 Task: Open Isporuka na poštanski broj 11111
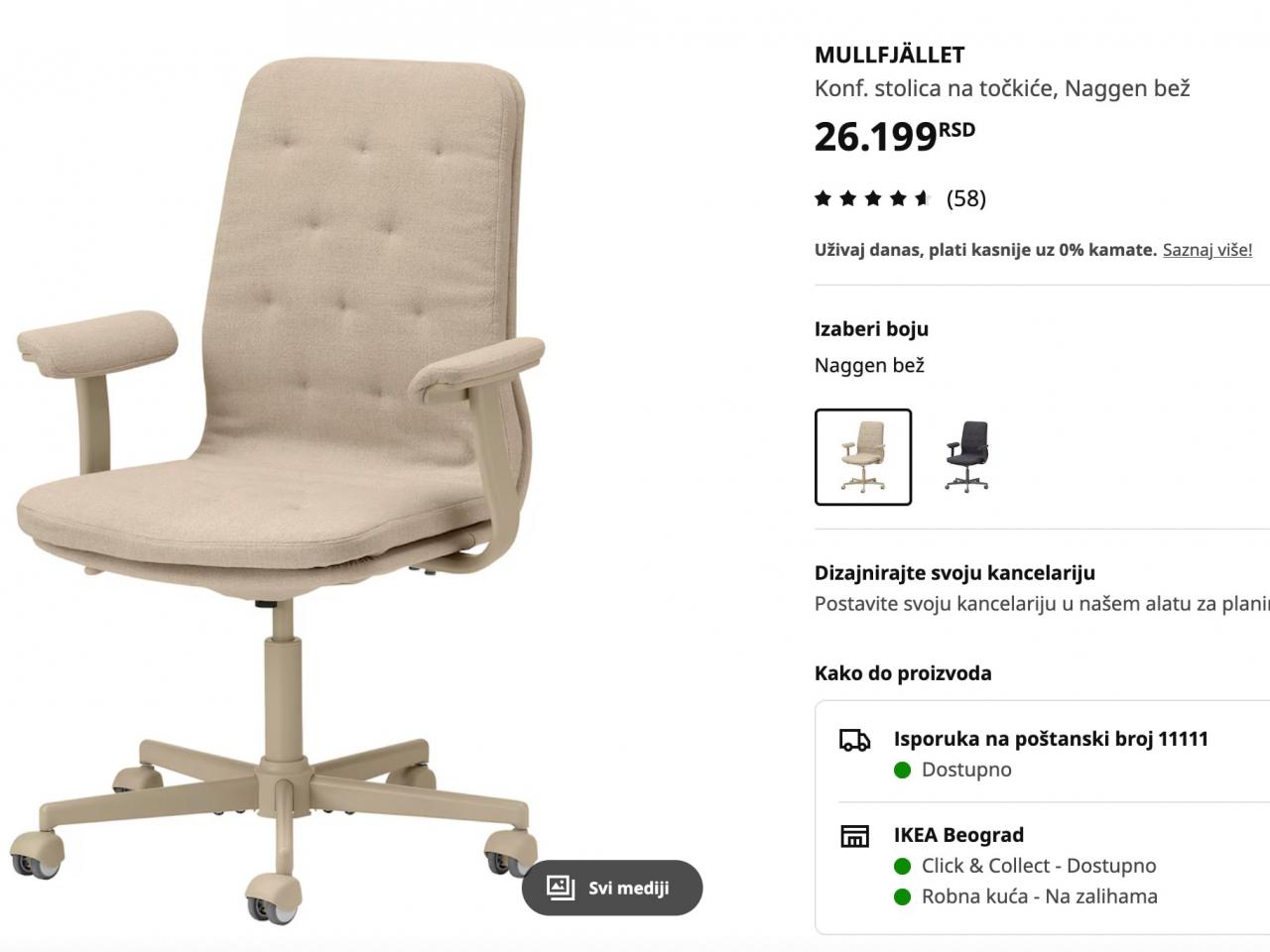(x=1051, y=739)
